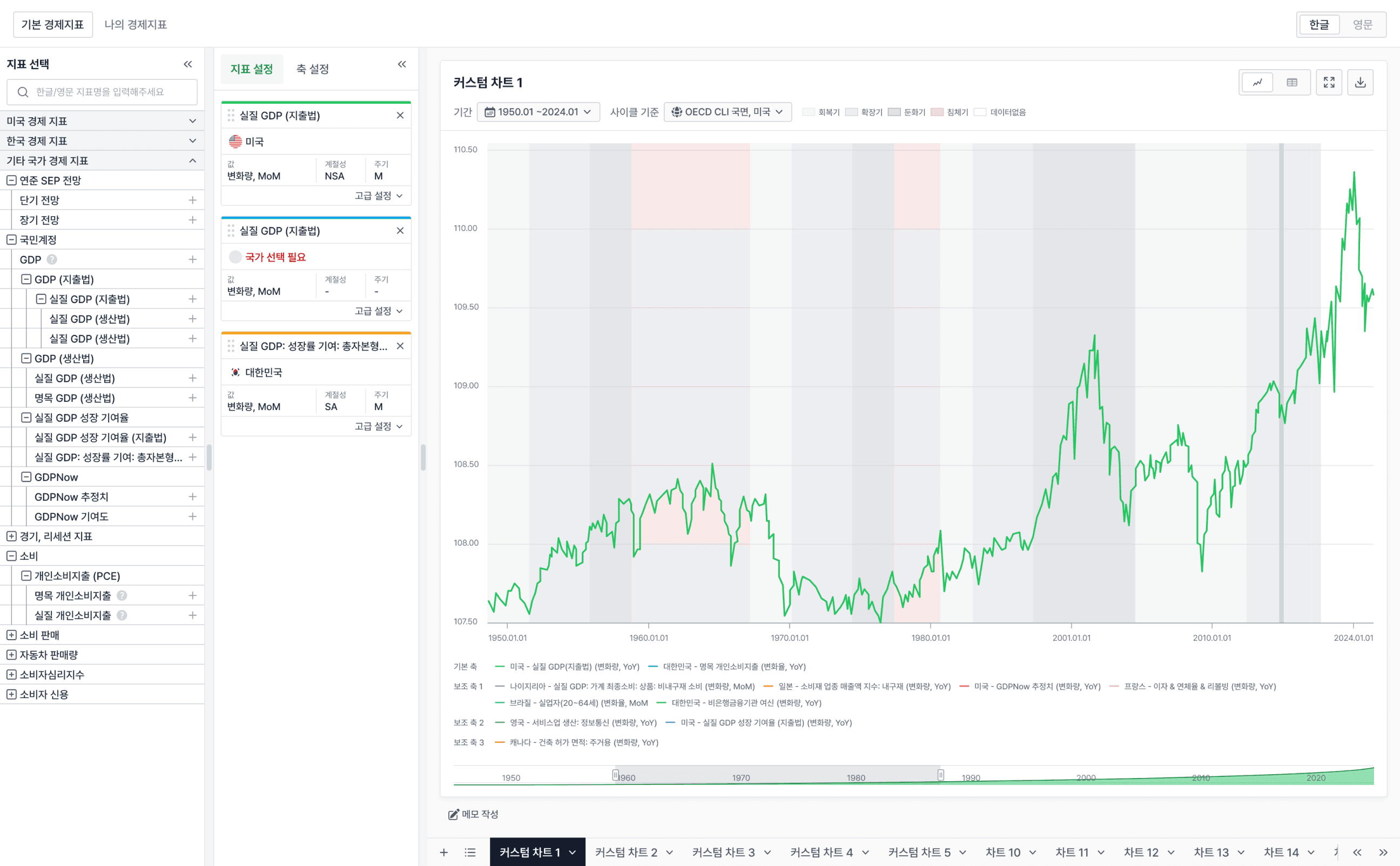Viewport: 1400px width, 866px height.
Task: Open the OECD CLI 사이클 기준 dropdown
Action: [x=727, y=112]
